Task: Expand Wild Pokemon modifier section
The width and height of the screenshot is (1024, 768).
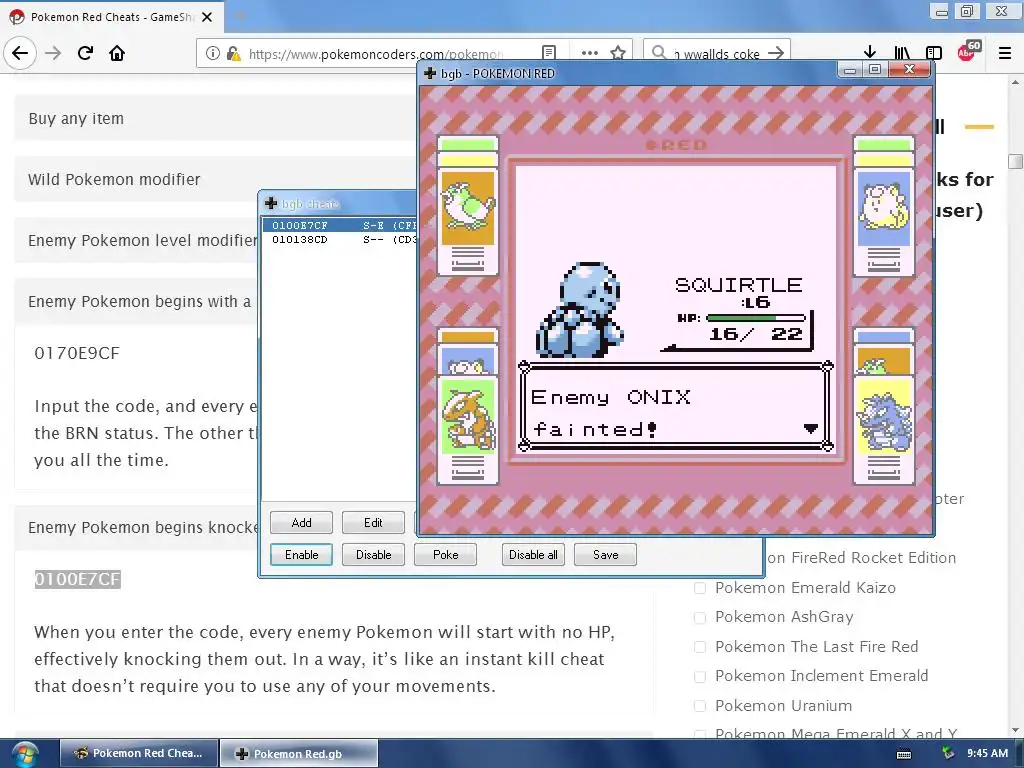Action: (x=216, y=179)
